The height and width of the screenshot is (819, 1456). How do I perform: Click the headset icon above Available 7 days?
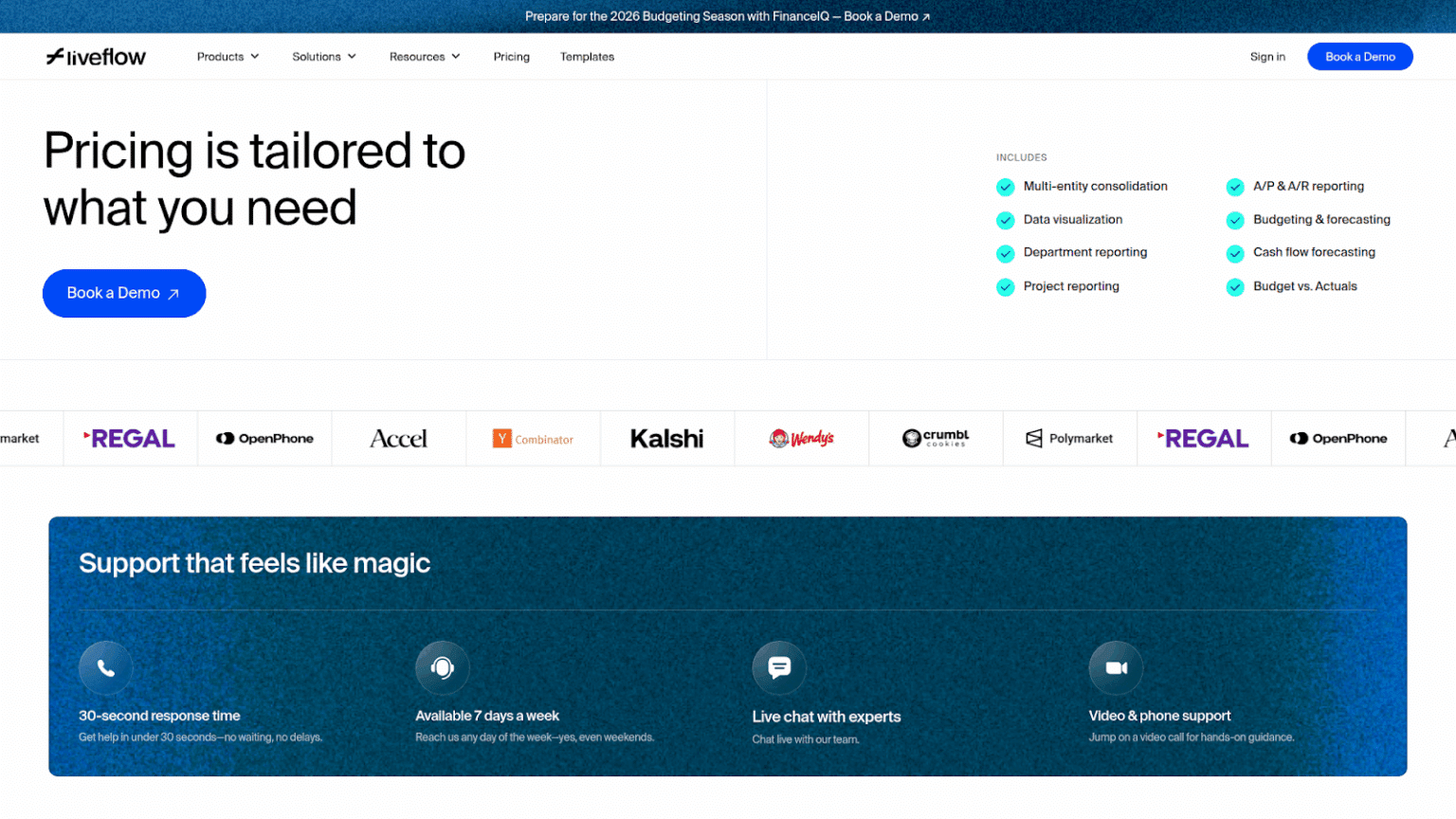(442, 667)
